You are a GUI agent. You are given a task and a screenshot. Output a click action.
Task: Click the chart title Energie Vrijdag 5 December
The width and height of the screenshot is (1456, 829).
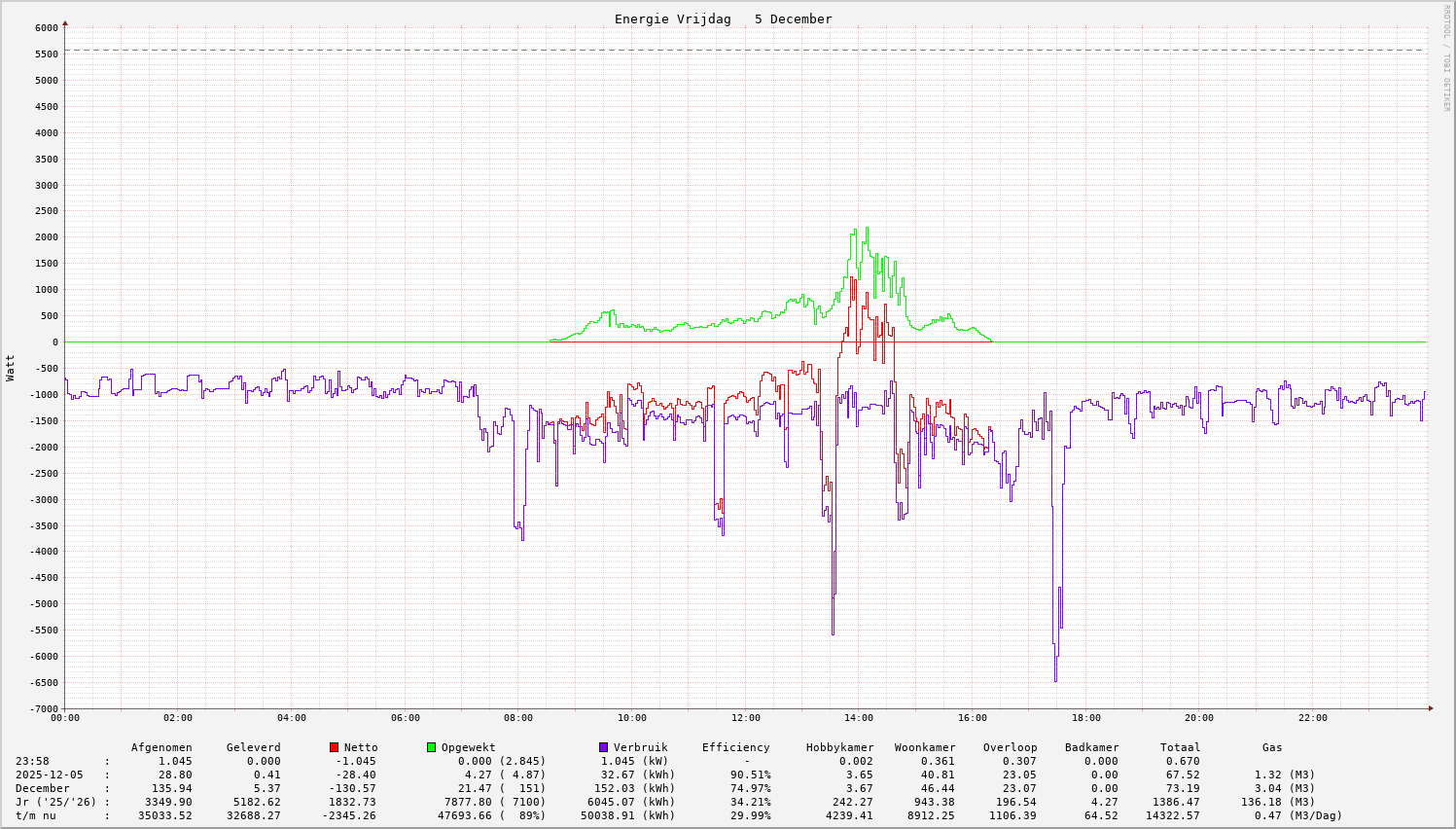(x=723, y=19)
